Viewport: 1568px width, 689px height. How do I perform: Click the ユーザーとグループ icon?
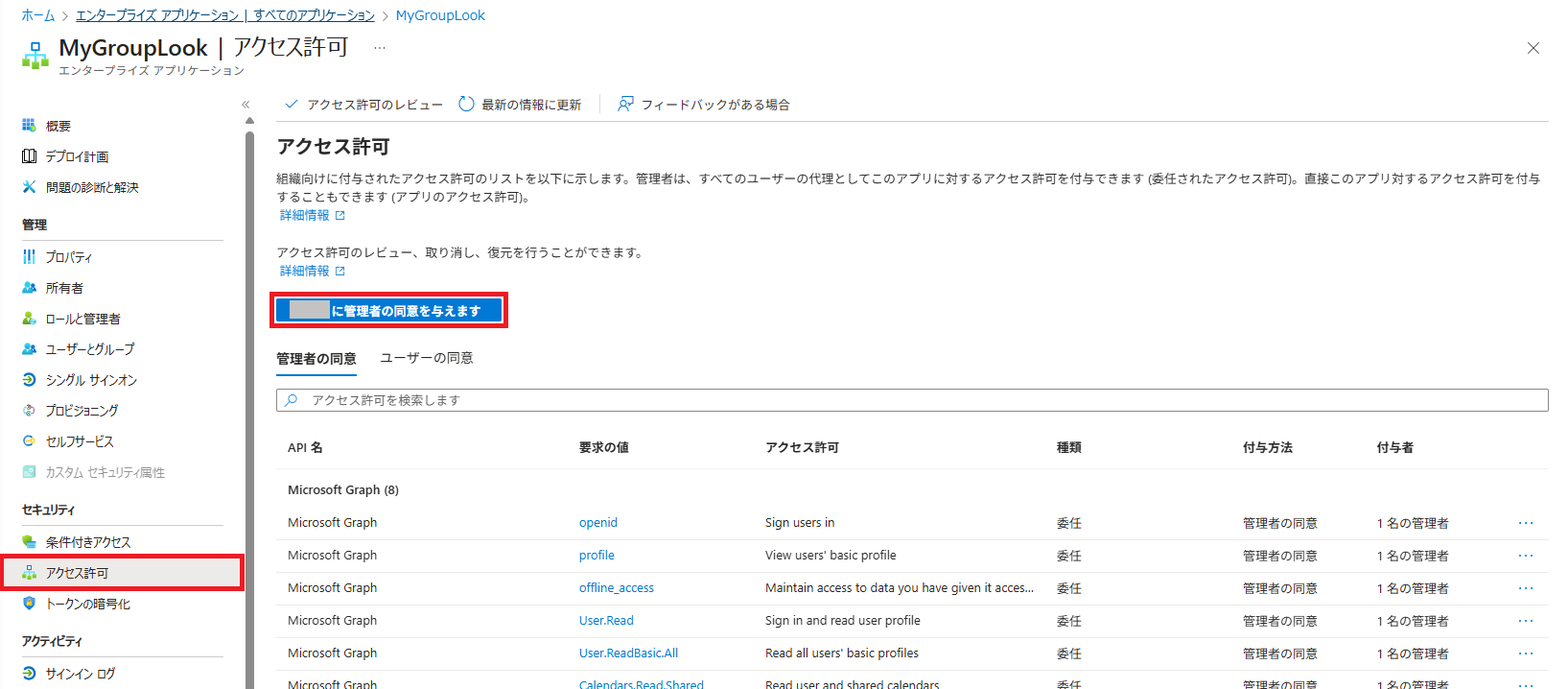tap(29, 349)
